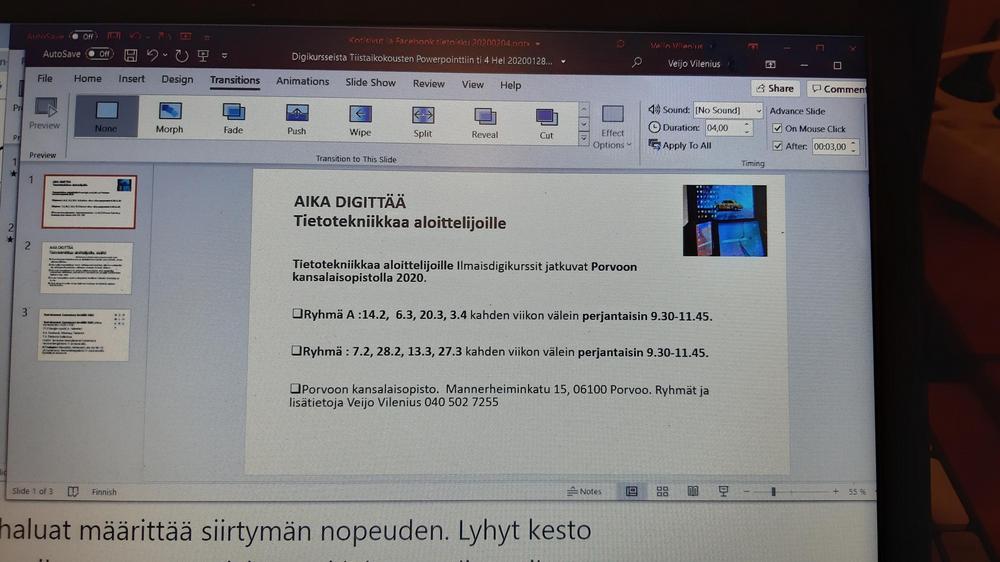Open the Sound dropdown list
This screenshot has width=1000, height=562.
[x=757, y=110]
